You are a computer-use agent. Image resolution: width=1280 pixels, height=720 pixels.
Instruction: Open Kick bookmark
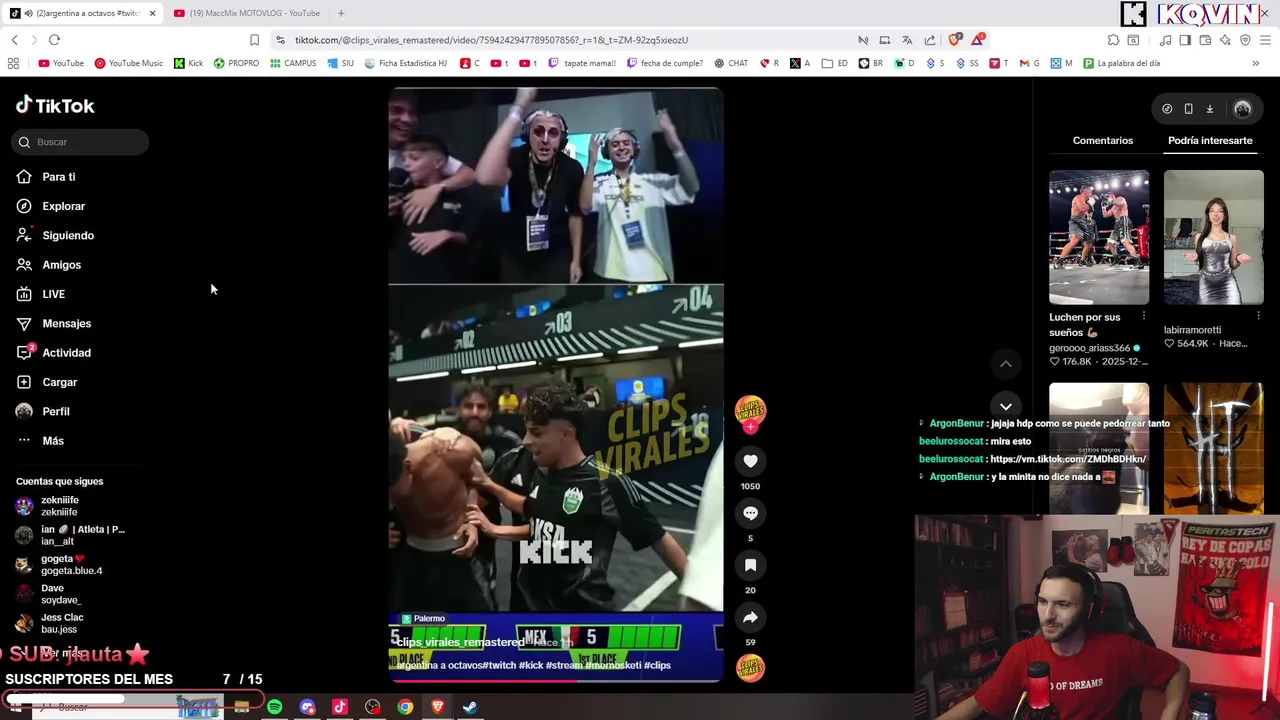pyautogui.click(x=188, y=63)
